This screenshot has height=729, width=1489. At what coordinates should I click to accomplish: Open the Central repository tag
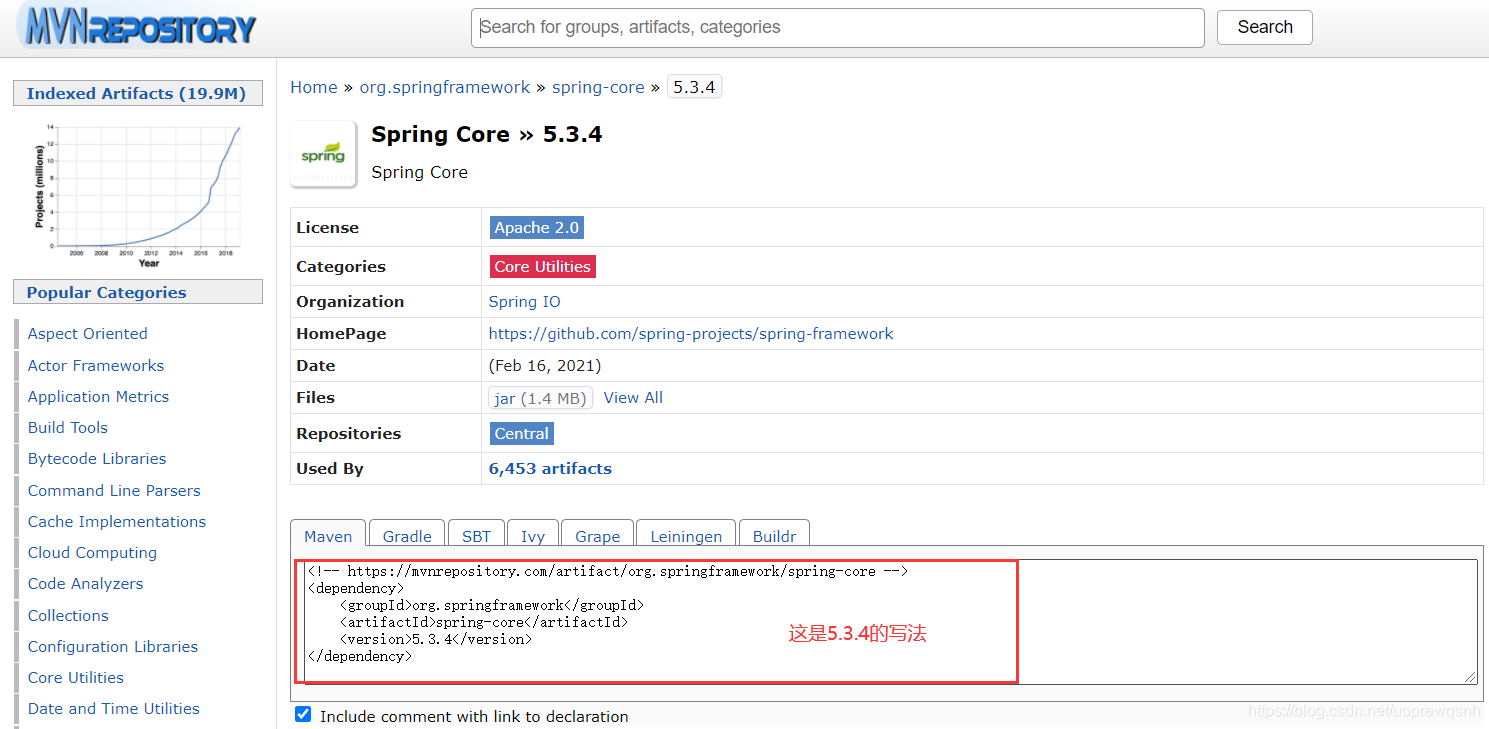coord(522,434)
